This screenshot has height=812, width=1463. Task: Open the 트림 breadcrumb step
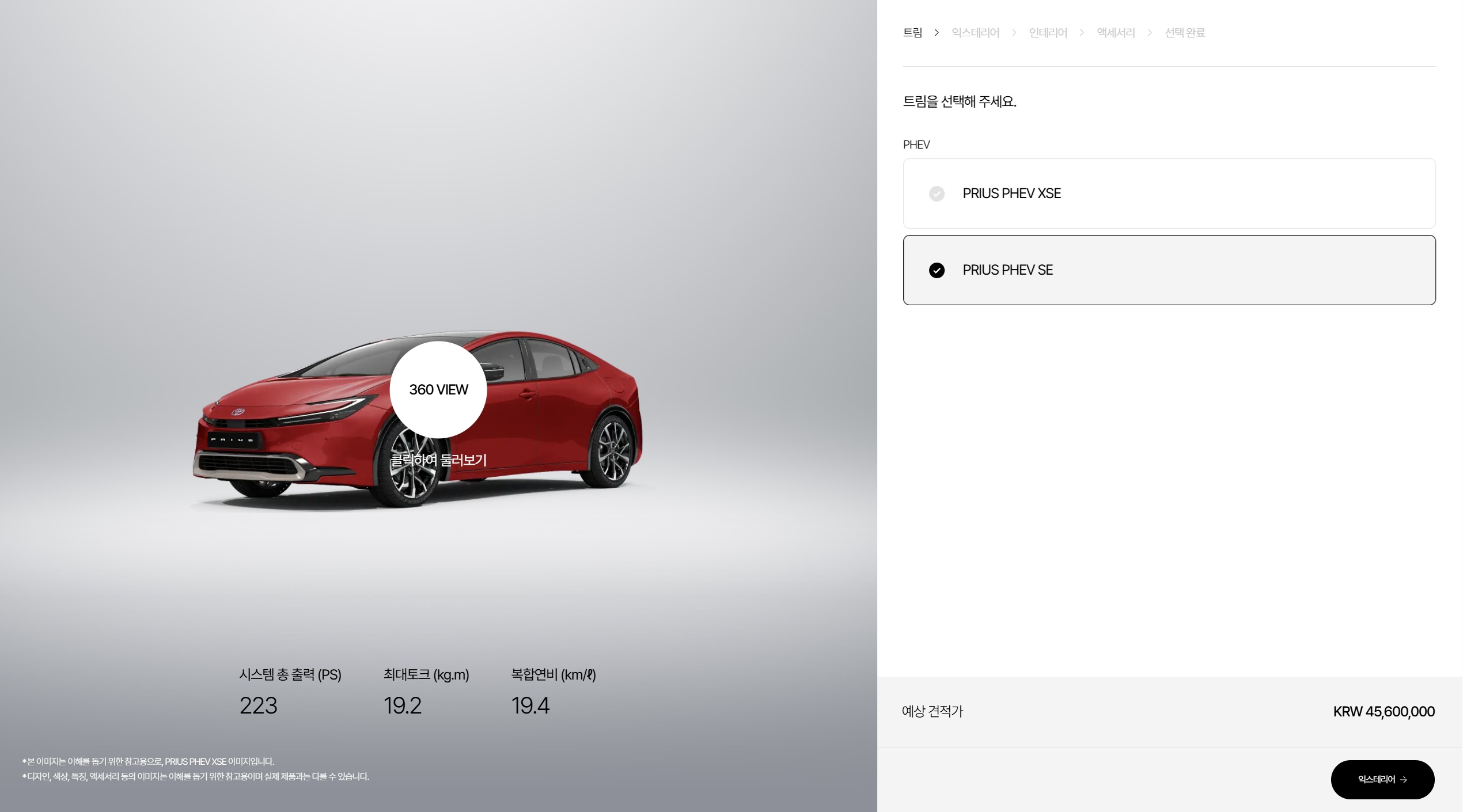click(x=912, y=33)
